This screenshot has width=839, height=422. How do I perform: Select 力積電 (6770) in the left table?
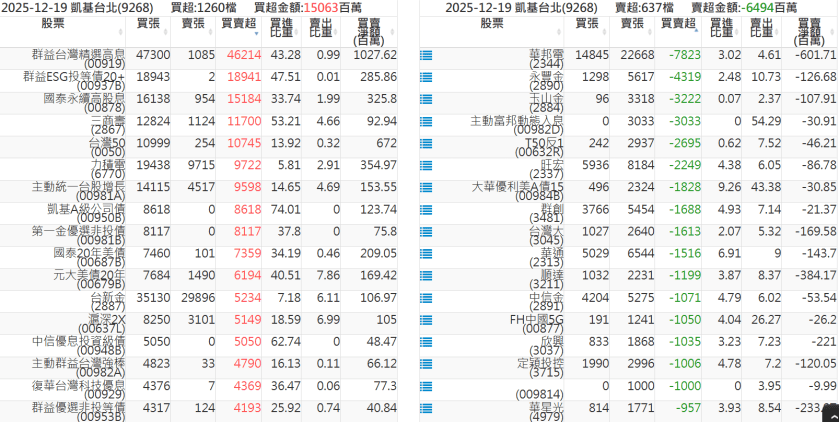107,166
